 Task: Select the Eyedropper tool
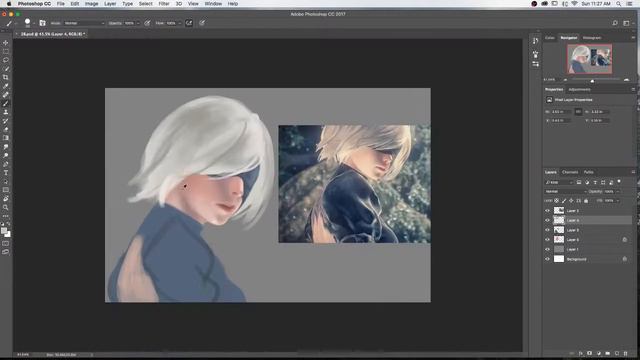(x=6, y=86)
